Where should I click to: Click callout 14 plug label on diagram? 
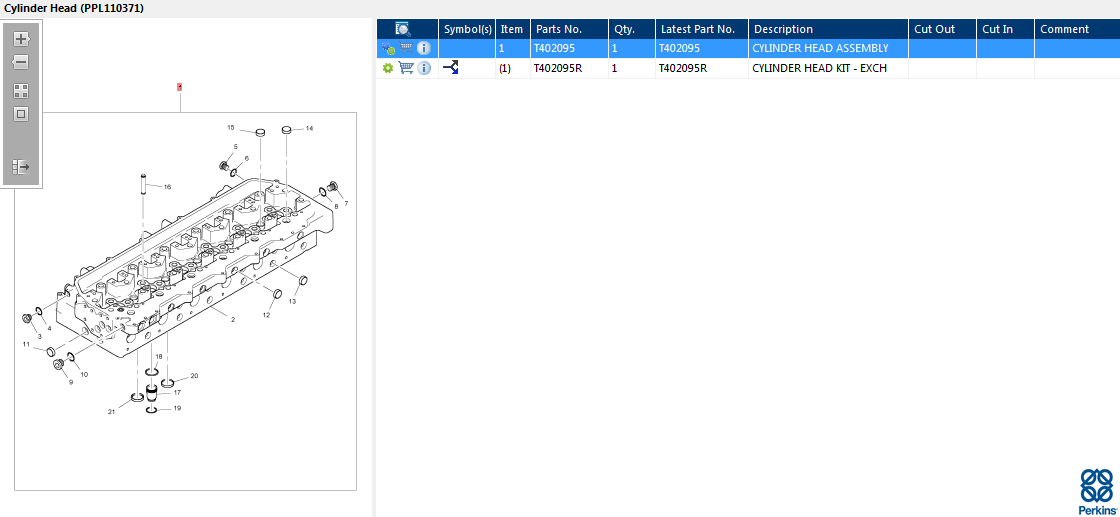tap(309, 129)
